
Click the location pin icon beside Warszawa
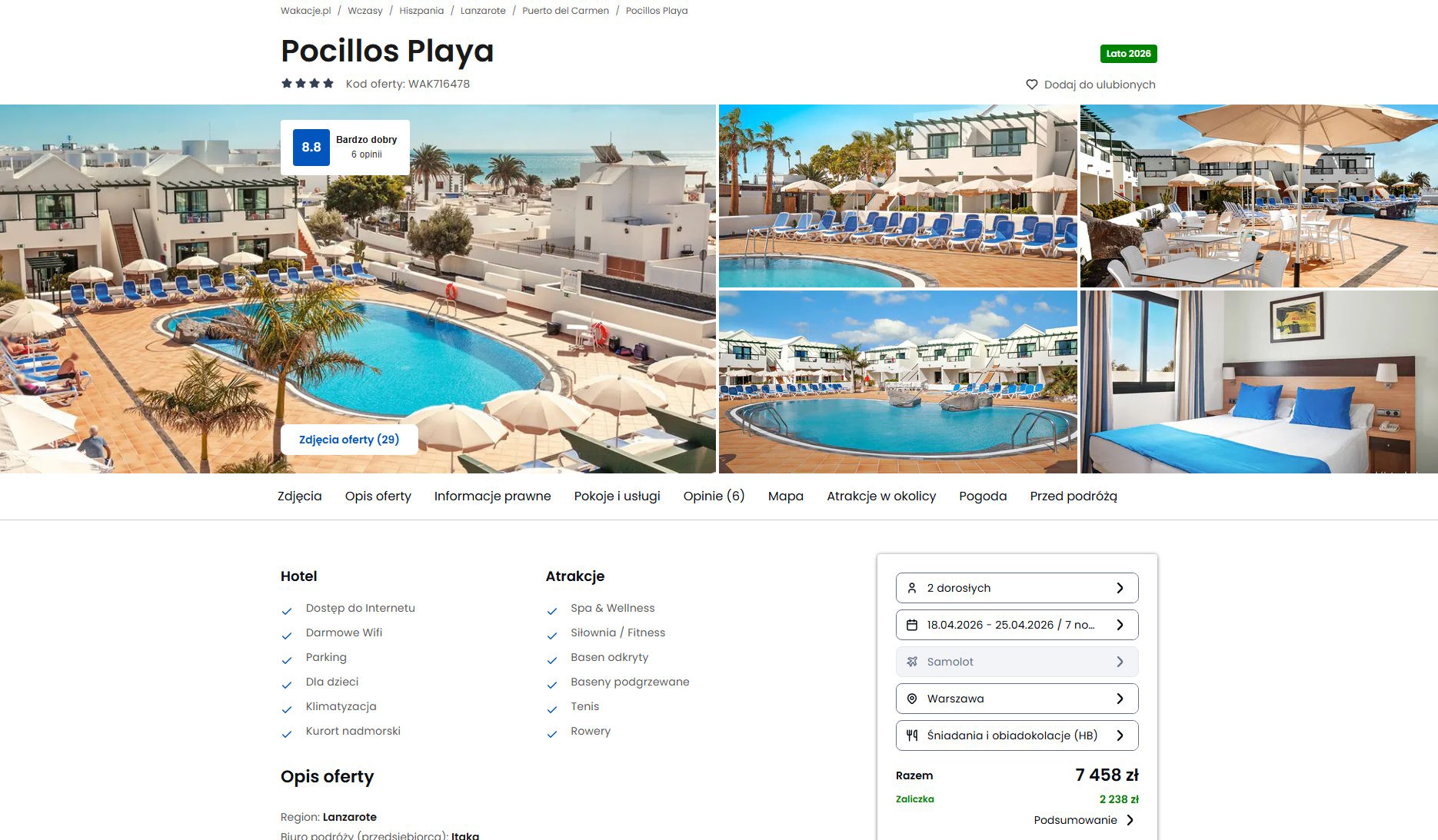point(912,699)
